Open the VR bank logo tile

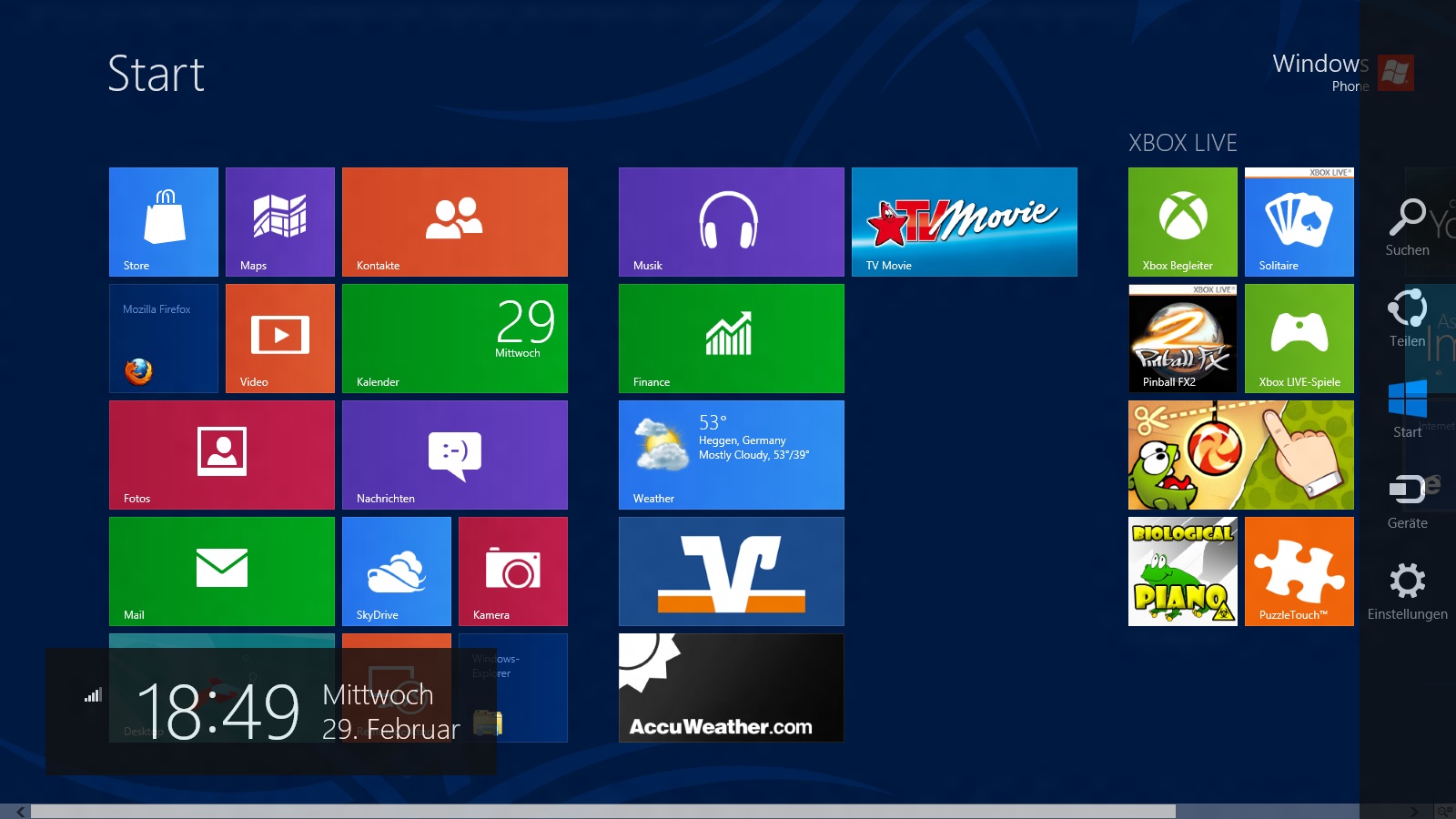tap(732, 571)
